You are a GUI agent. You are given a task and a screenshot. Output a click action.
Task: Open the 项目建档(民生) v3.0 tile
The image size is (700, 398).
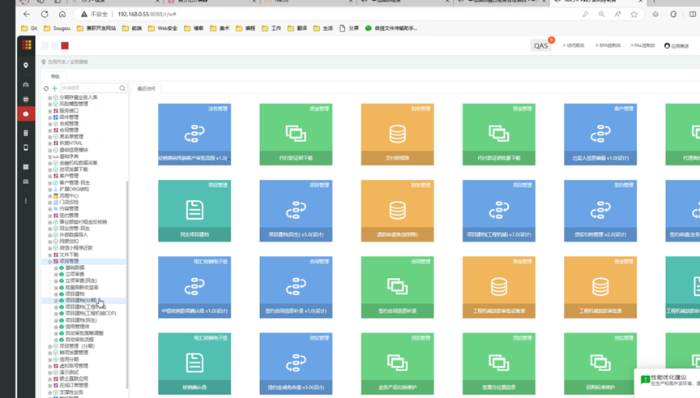pos(296,211)
